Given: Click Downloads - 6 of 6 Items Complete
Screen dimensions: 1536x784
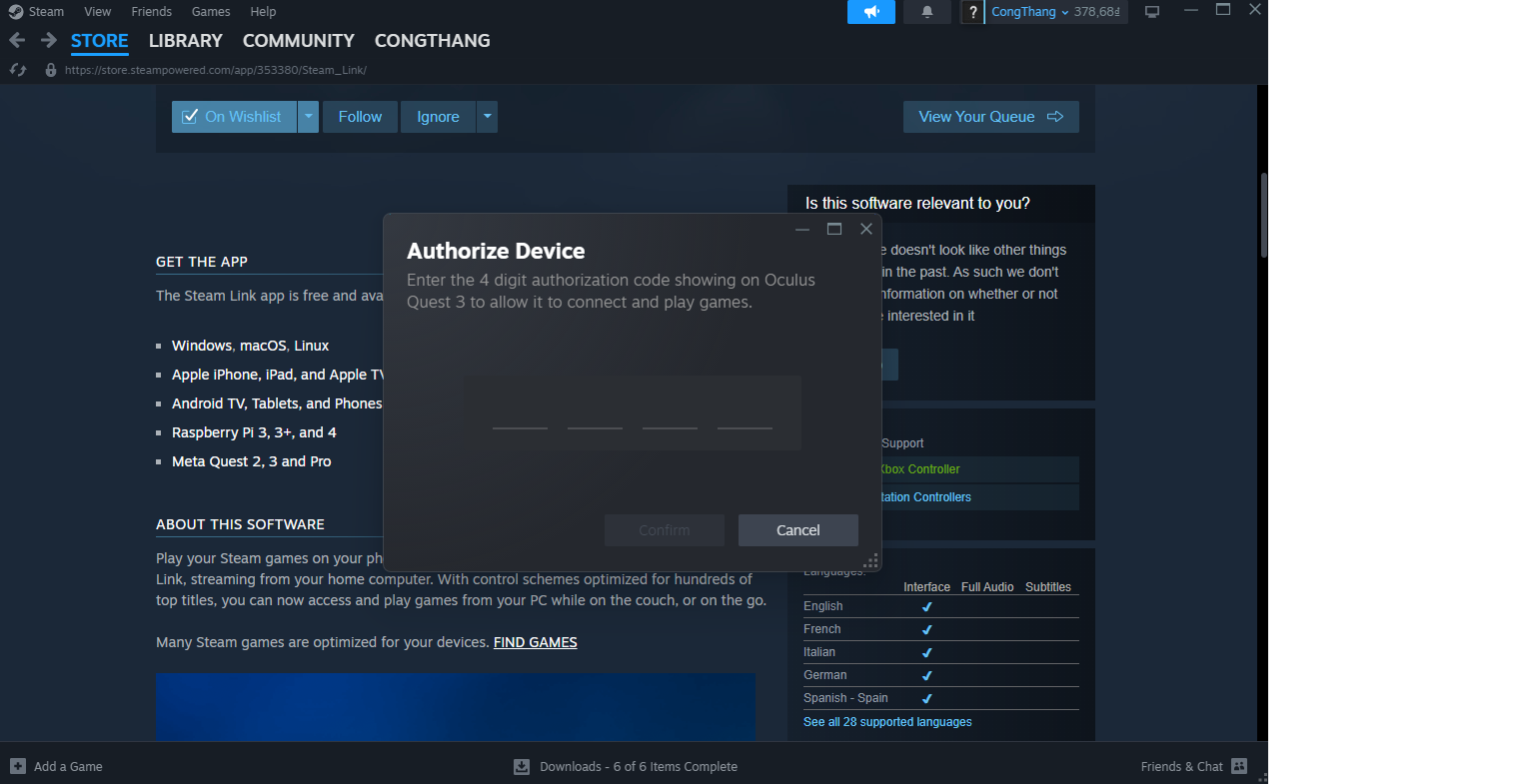Looking at the screenshot, I should (x=639, y=766).
